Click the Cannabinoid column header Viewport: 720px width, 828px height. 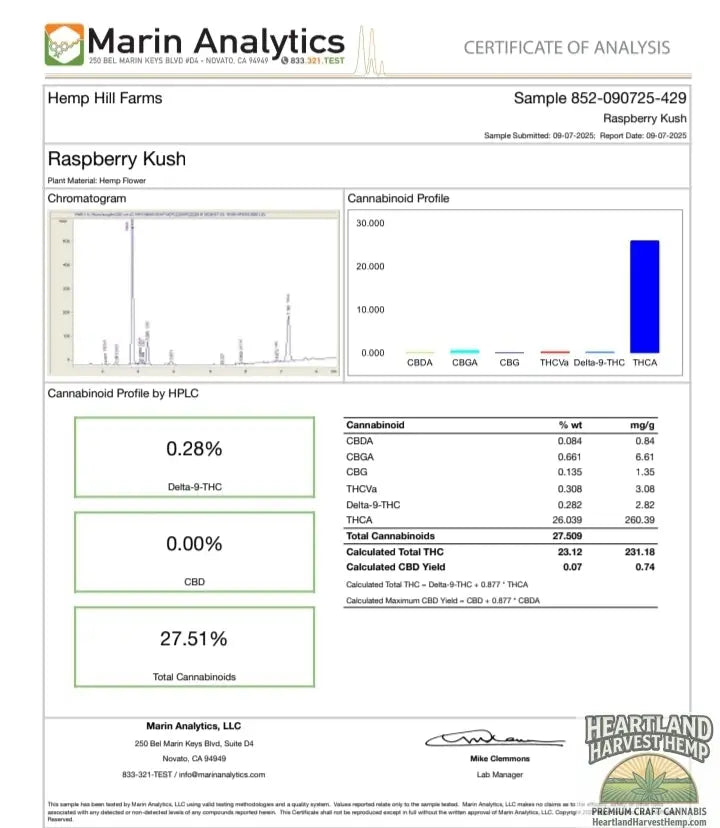point(375,425)
